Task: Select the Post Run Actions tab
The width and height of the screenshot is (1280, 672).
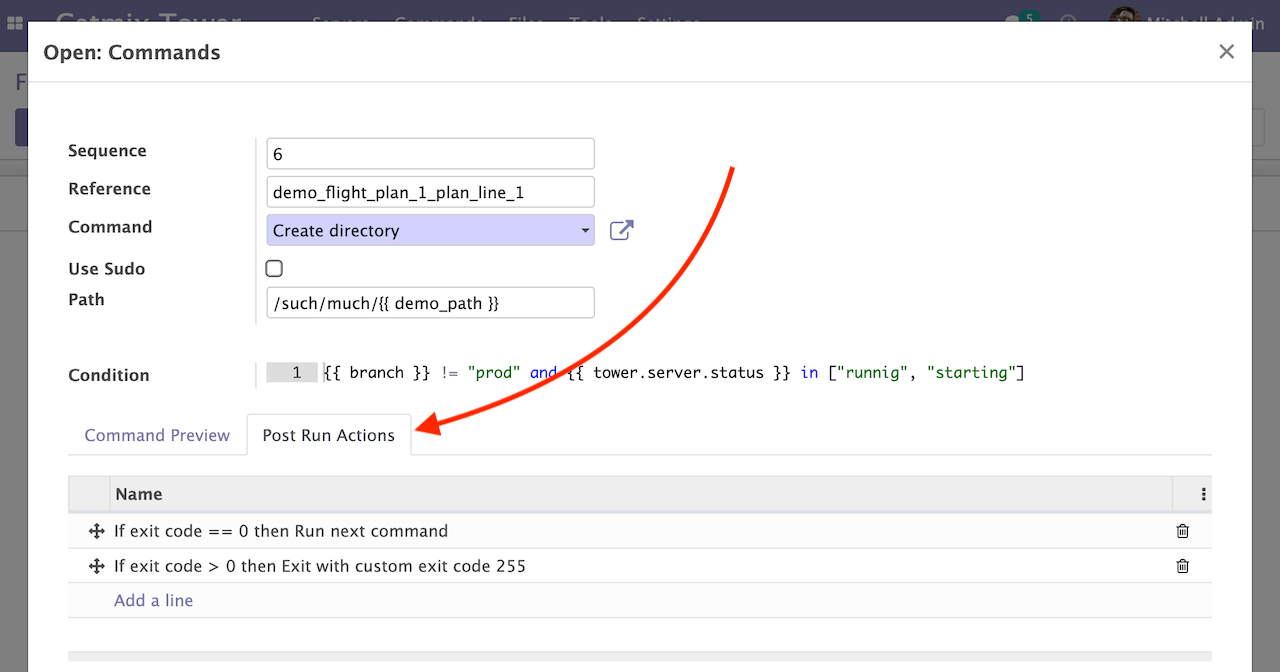Action: point(328,436)
